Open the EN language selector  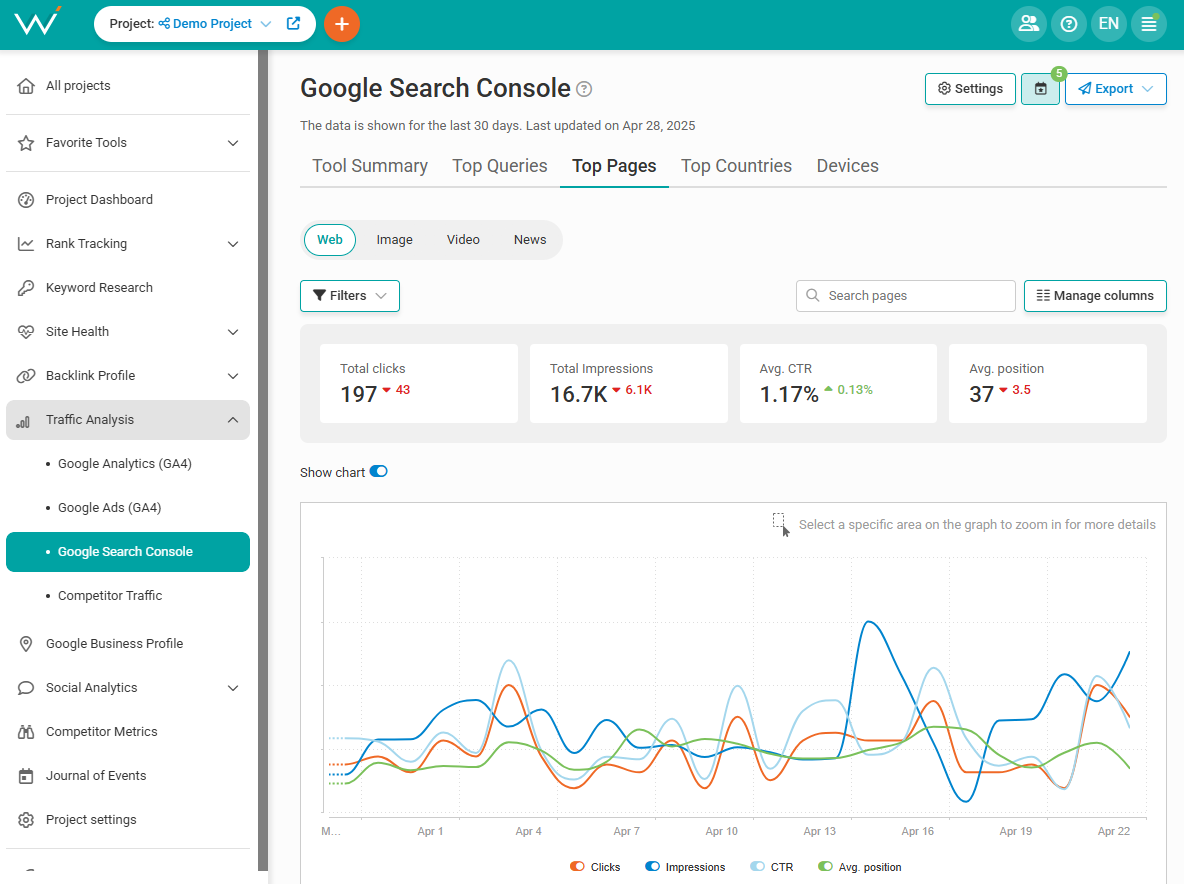click(x=1108, y=24)
